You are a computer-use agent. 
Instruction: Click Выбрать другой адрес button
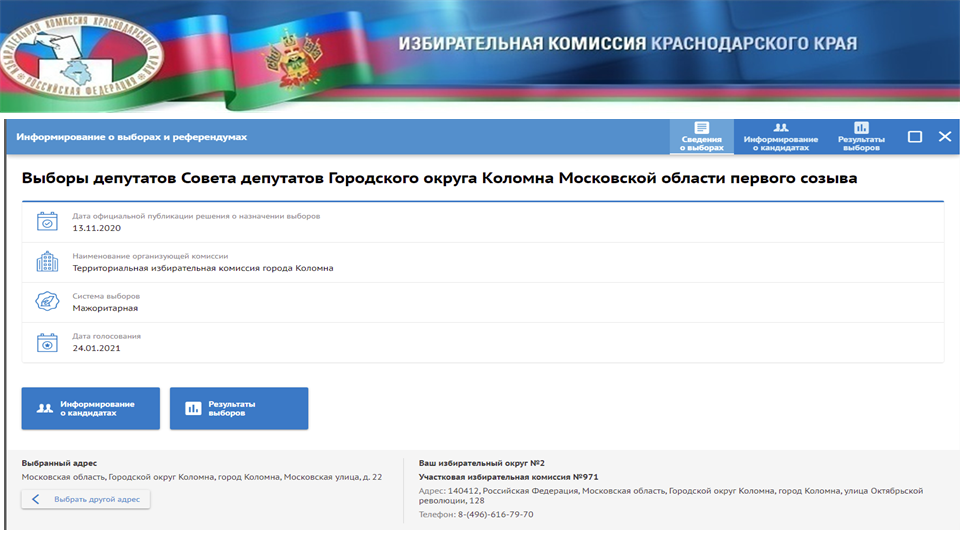[86, 499]
